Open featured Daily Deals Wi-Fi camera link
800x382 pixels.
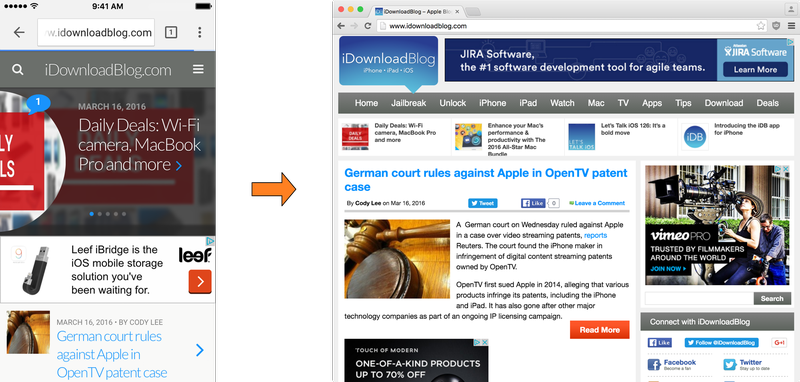406,133
